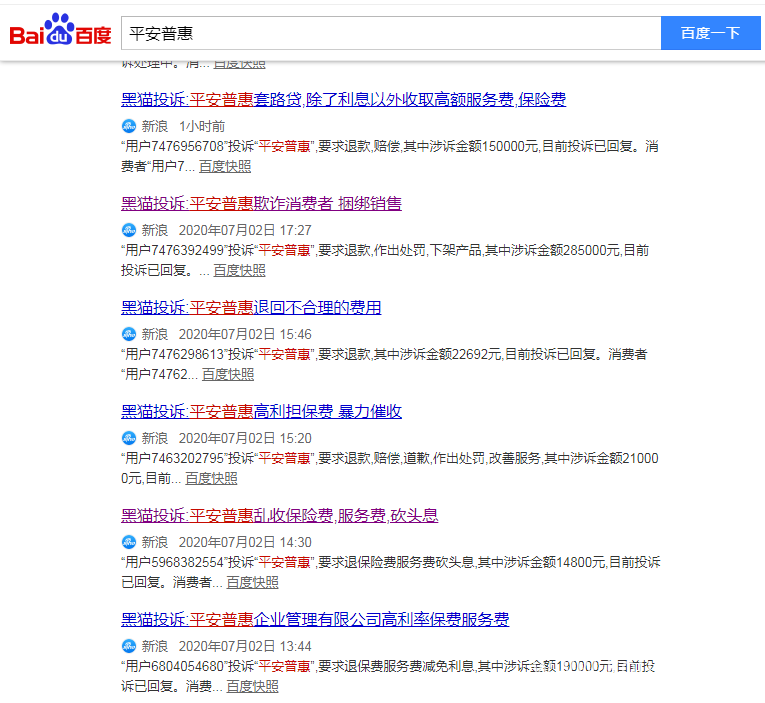The height and width of the screenshot is (703, 765).
Task: Click 新浪 source next to 1小时前
Action: pos(155,126)
